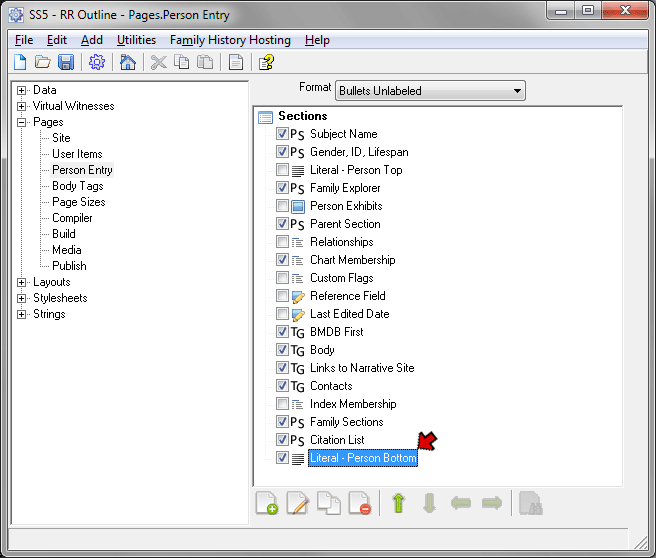Add a new section with green plus icon
This screenshot has width=656, height=558.
point(266,503)
